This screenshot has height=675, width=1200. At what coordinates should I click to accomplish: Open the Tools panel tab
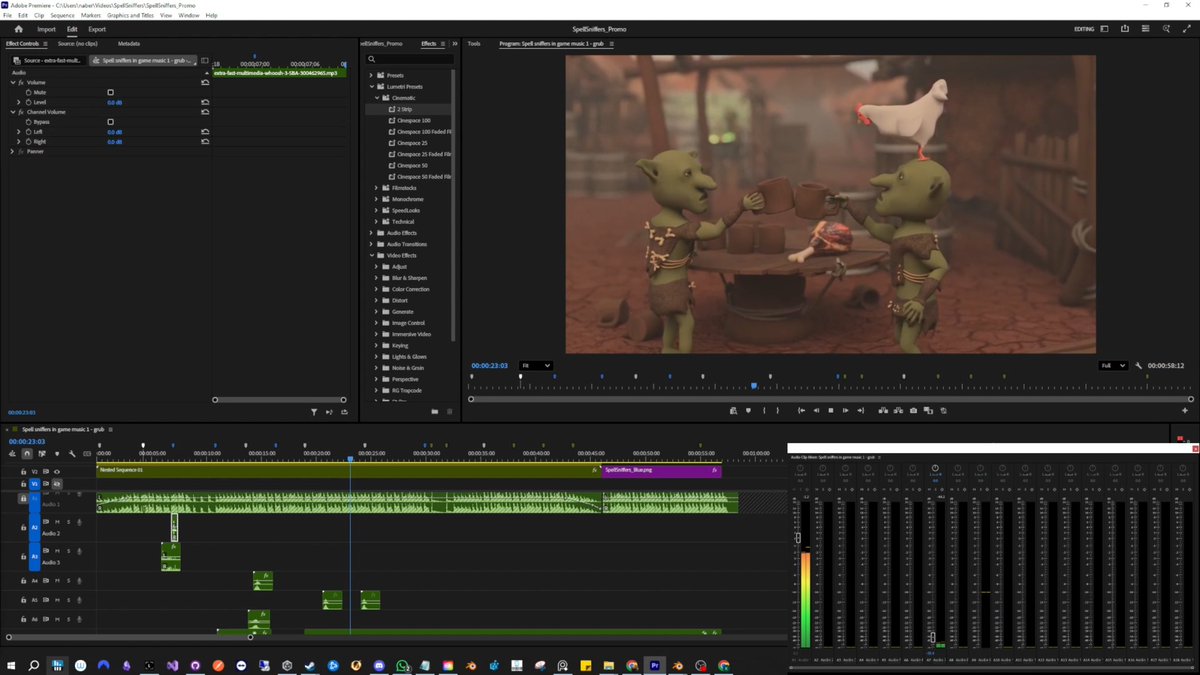point(474,44)
